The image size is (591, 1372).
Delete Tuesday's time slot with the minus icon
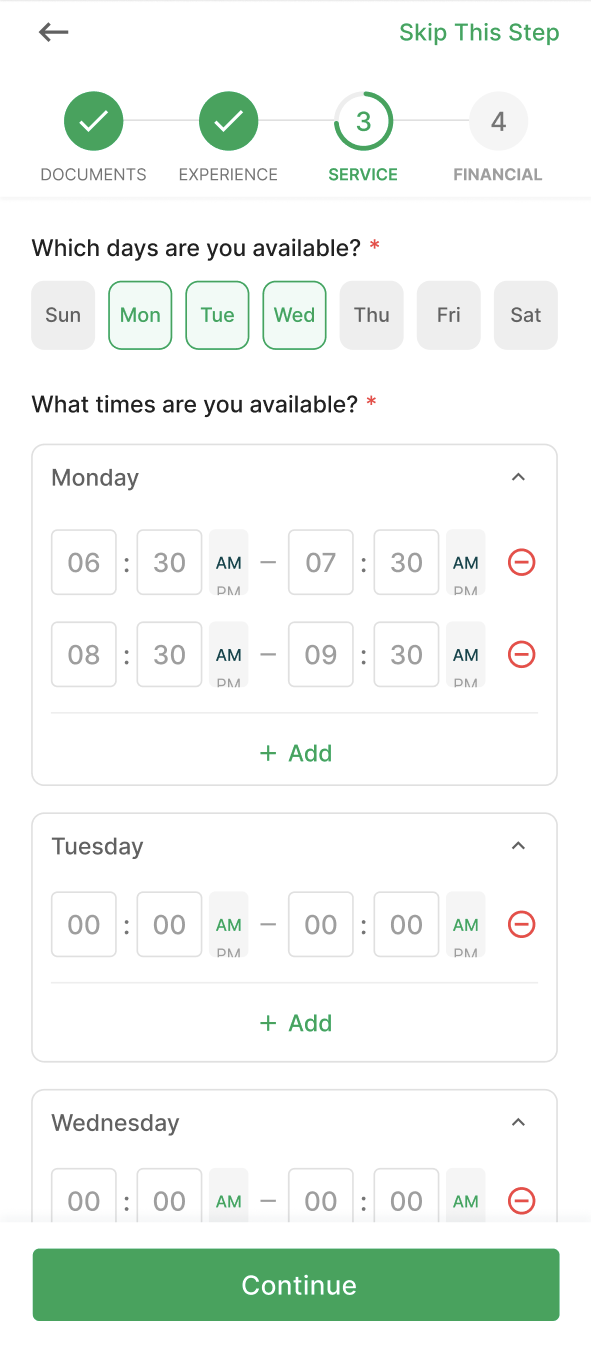(521, 924)
